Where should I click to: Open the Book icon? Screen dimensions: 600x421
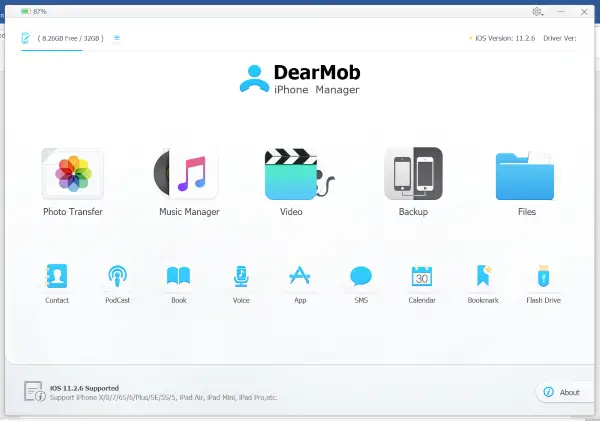tap(179, 276)
